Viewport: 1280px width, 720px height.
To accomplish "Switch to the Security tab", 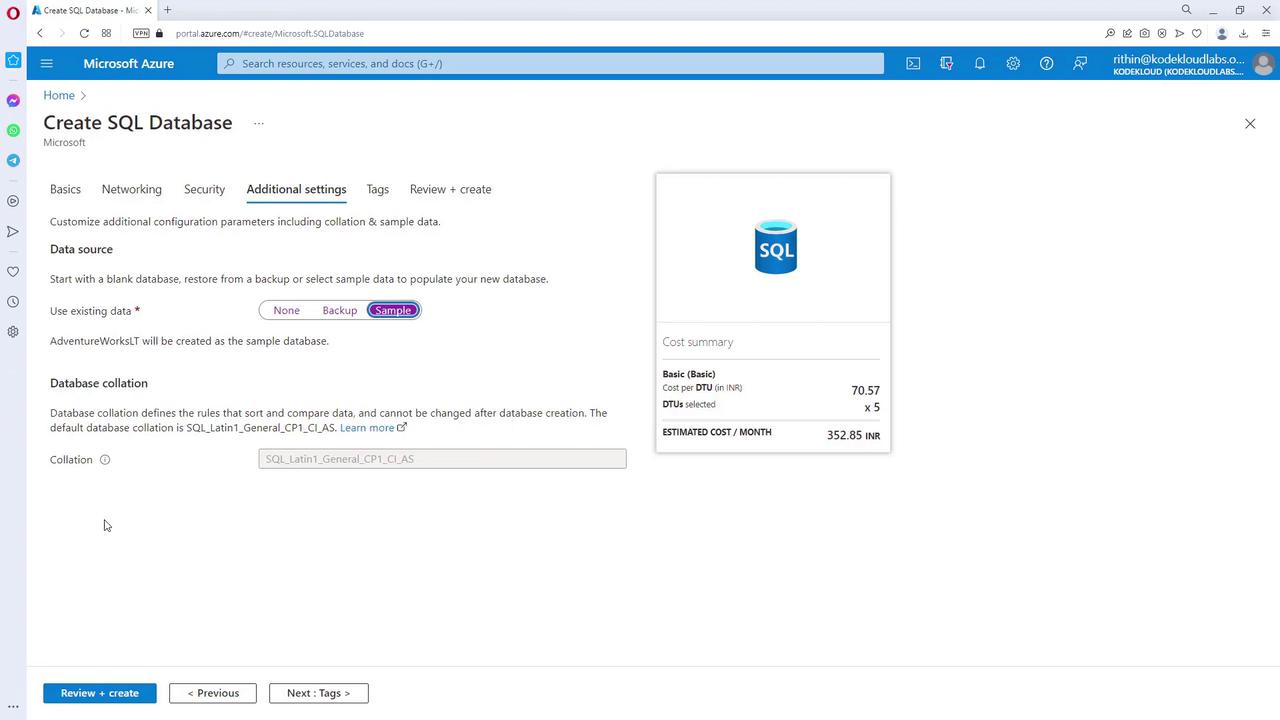I will [x=204, y=189].
